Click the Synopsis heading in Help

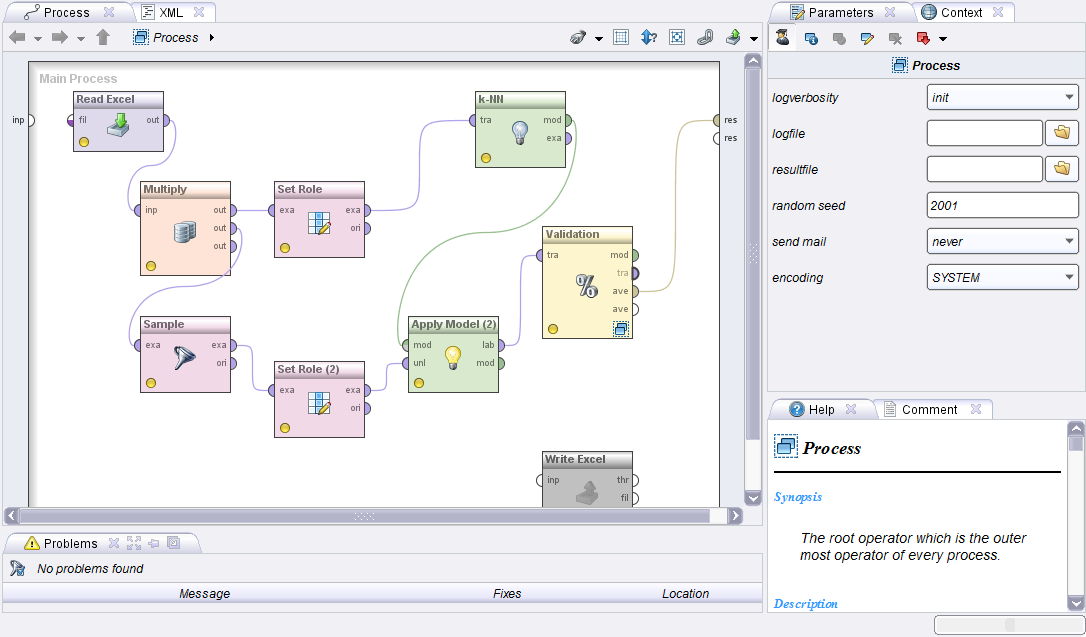(x=798, y=496)
